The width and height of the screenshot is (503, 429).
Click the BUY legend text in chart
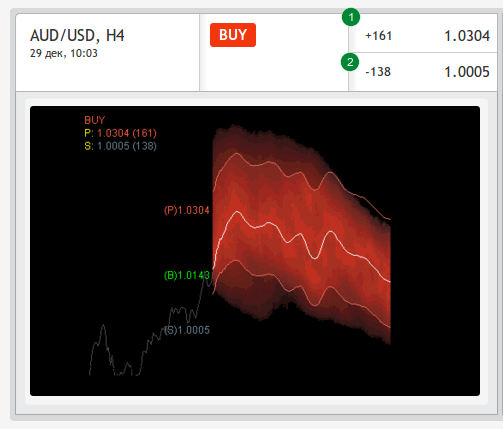pos(95,120)
